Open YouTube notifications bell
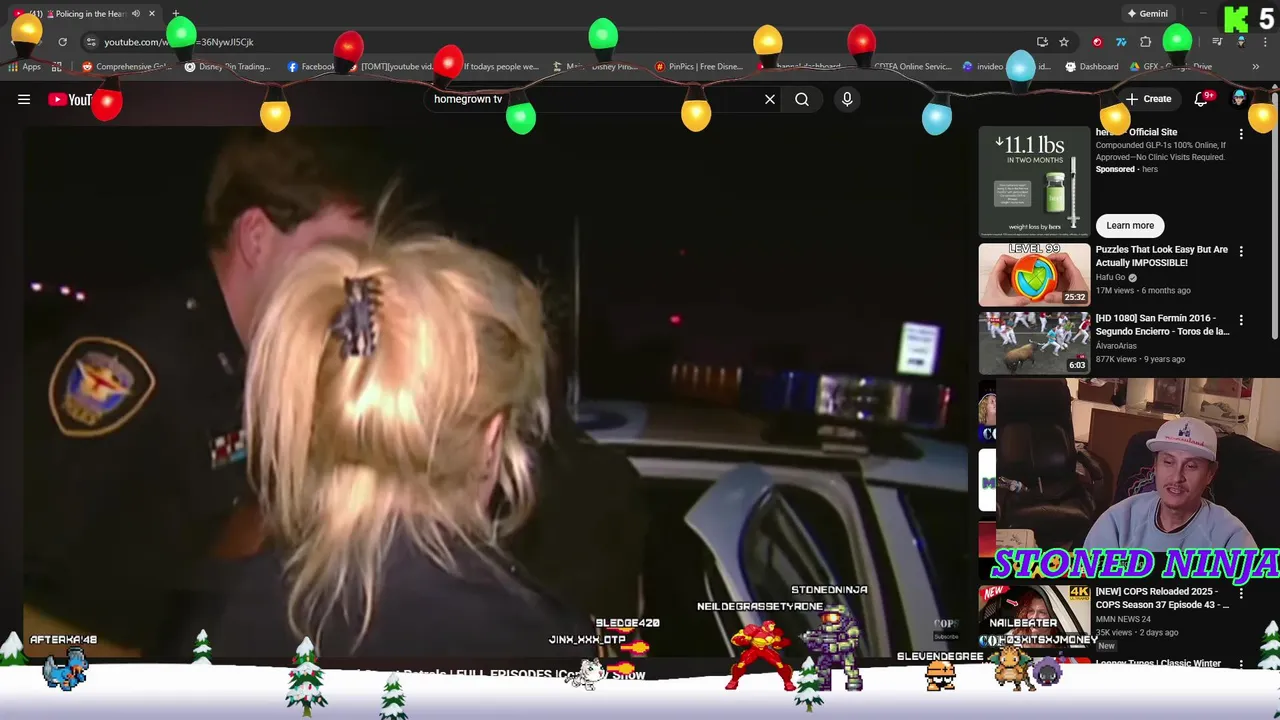 click(1202, 99)
